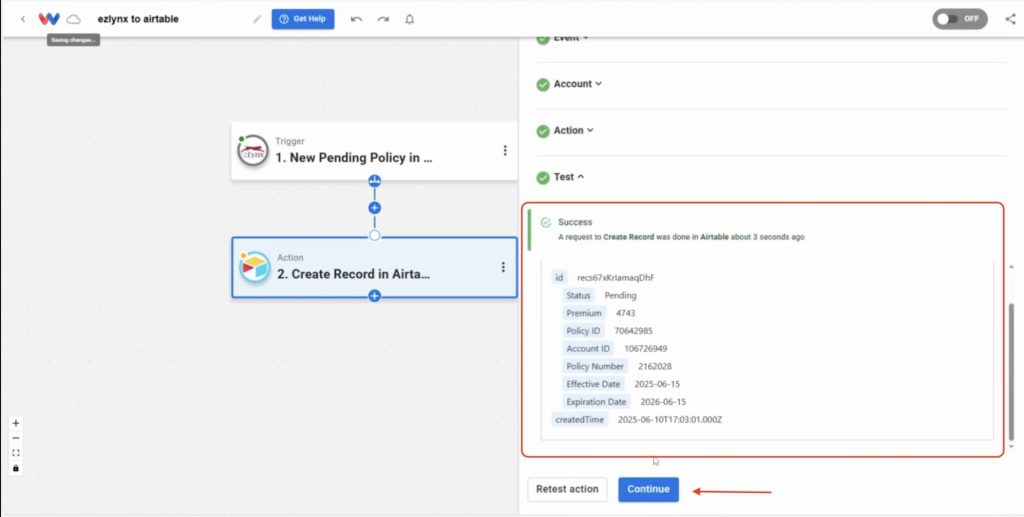Click the Pending status value
Viewport: 1024px width, 517px height.
tap(620, 295)
